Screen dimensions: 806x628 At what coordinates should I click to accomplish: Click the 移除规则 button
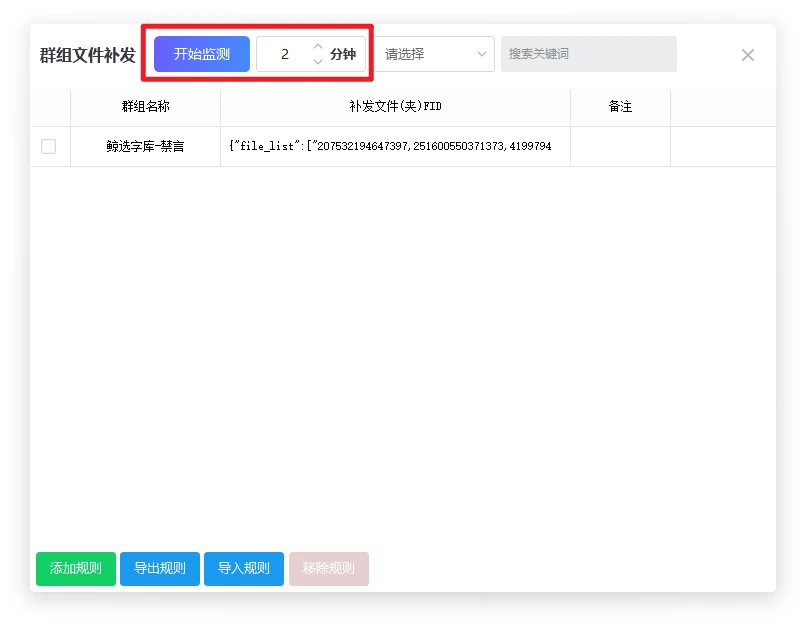pos(328,568)
